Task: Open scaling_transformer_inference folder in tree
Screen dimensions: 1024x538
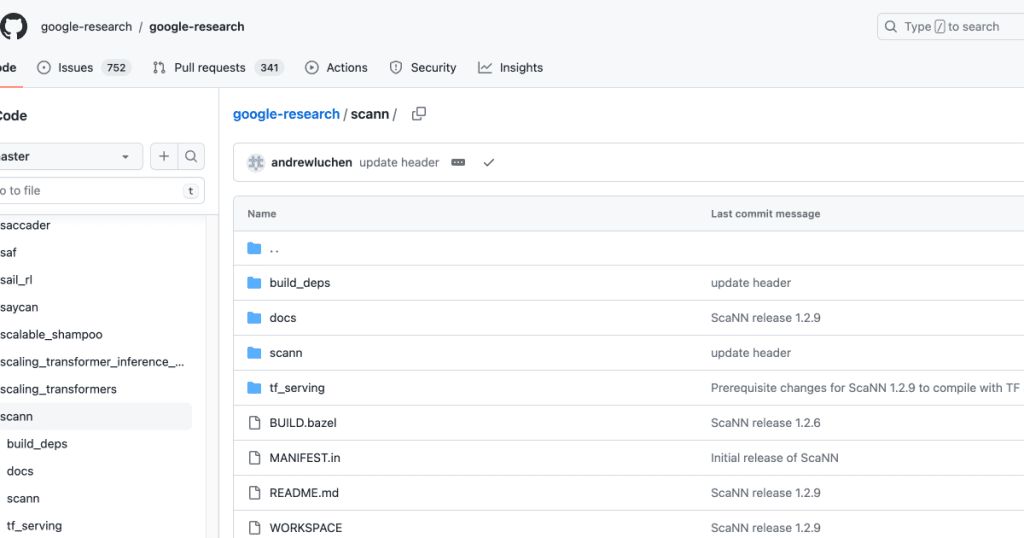Action: click(x=92, y=362)
